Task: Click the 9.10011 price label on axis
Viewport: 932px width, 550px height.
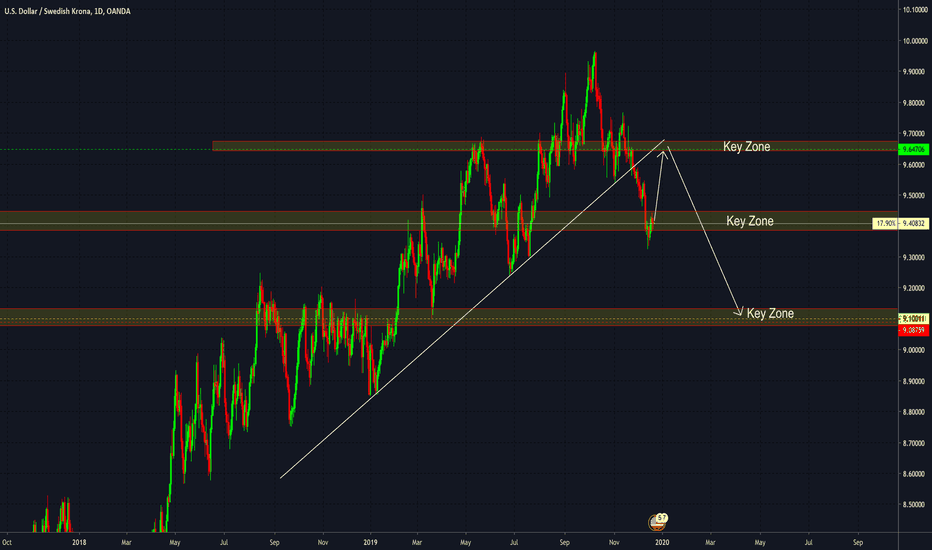Action: (x=914, y=319)
